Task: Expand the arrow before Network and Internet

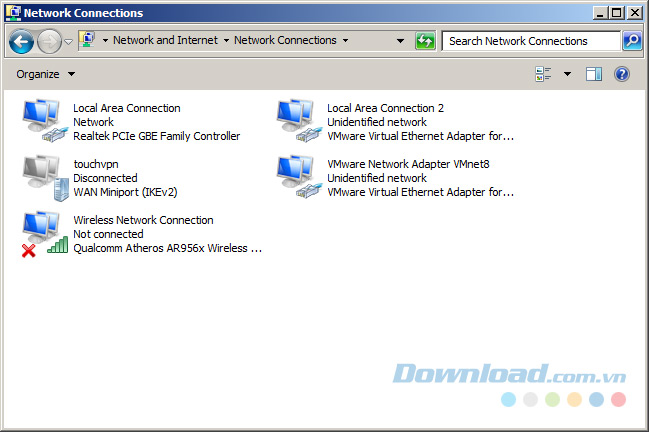Action: 105,41
